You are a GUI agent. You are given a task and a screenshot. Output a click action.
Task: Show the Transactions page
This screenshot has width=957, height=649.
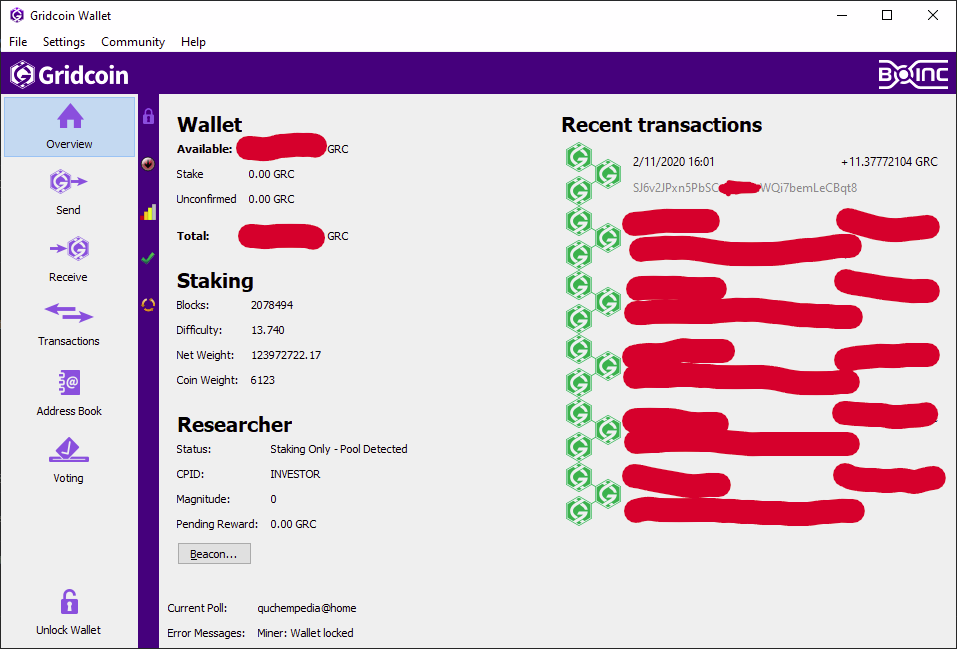(68, 324)
